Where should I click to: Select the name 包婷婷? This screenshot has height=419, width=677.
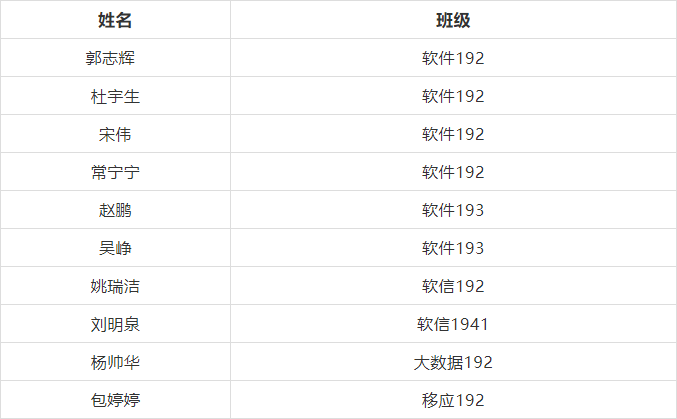(x=115, y=400)
